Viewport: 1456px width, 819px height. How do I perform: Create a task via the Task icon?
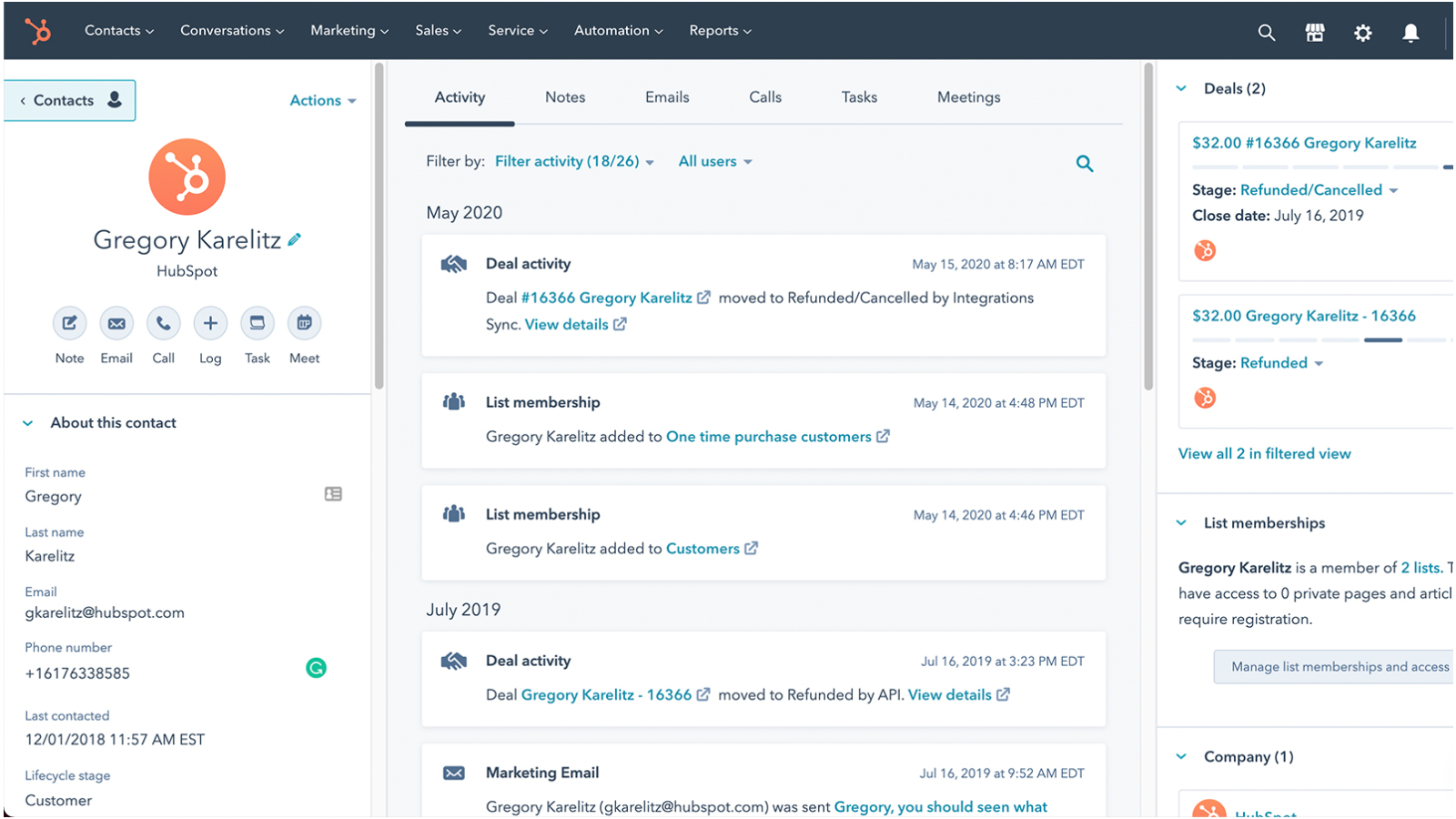coord(258,323)
